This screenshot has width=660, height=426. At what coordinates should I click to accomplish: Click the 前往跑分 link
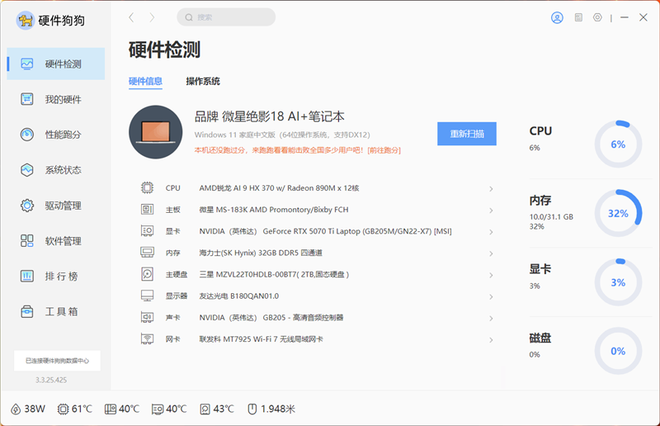coord(384,150)
